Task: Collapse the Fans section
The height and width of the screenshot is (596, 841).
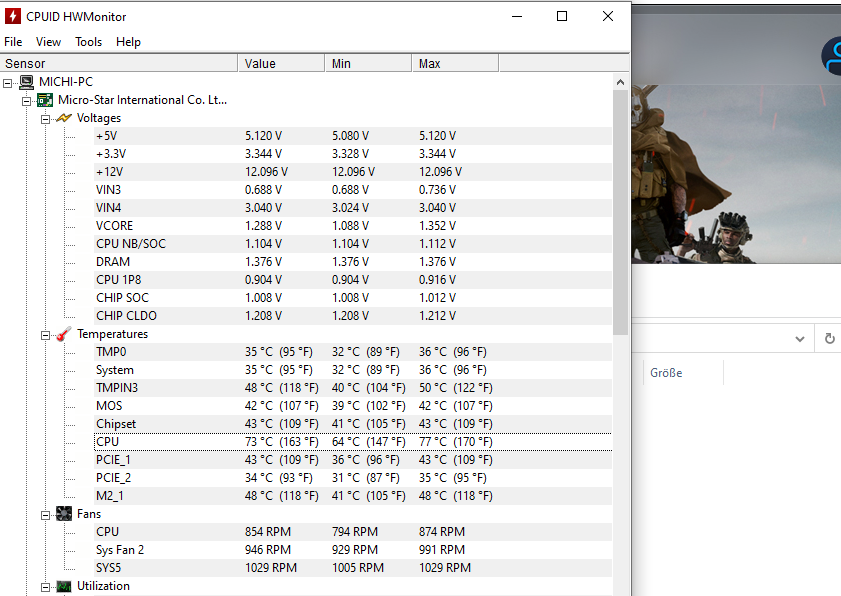Action: click(46, 515)
